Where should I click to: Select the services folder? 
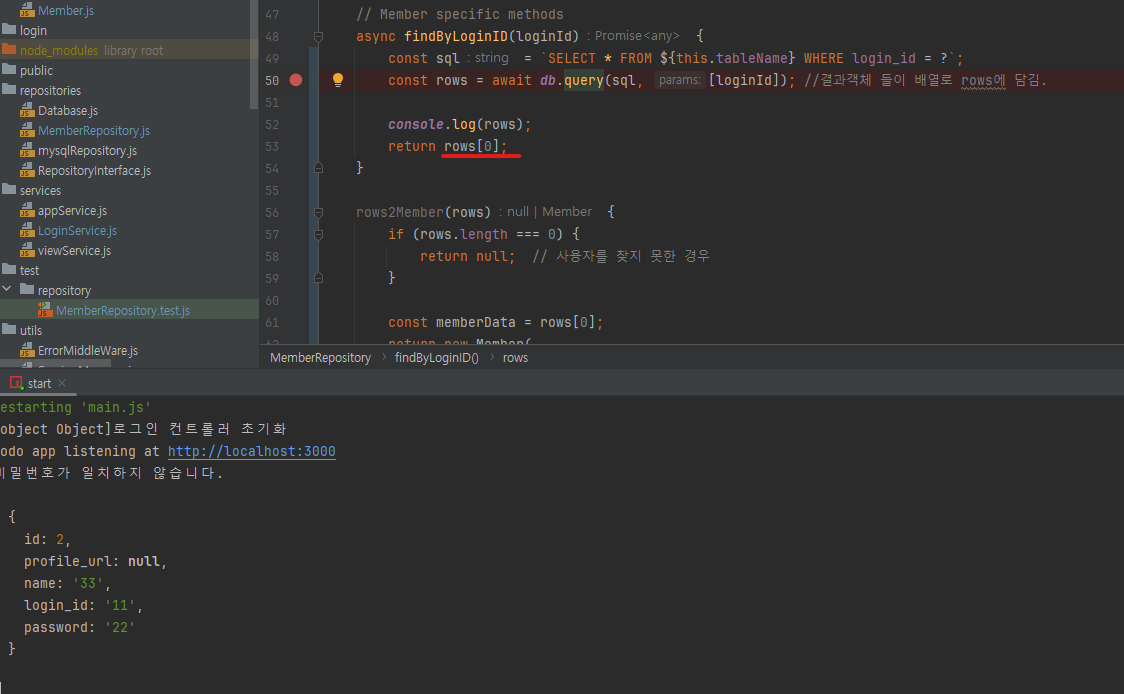[x=40, y=191]
